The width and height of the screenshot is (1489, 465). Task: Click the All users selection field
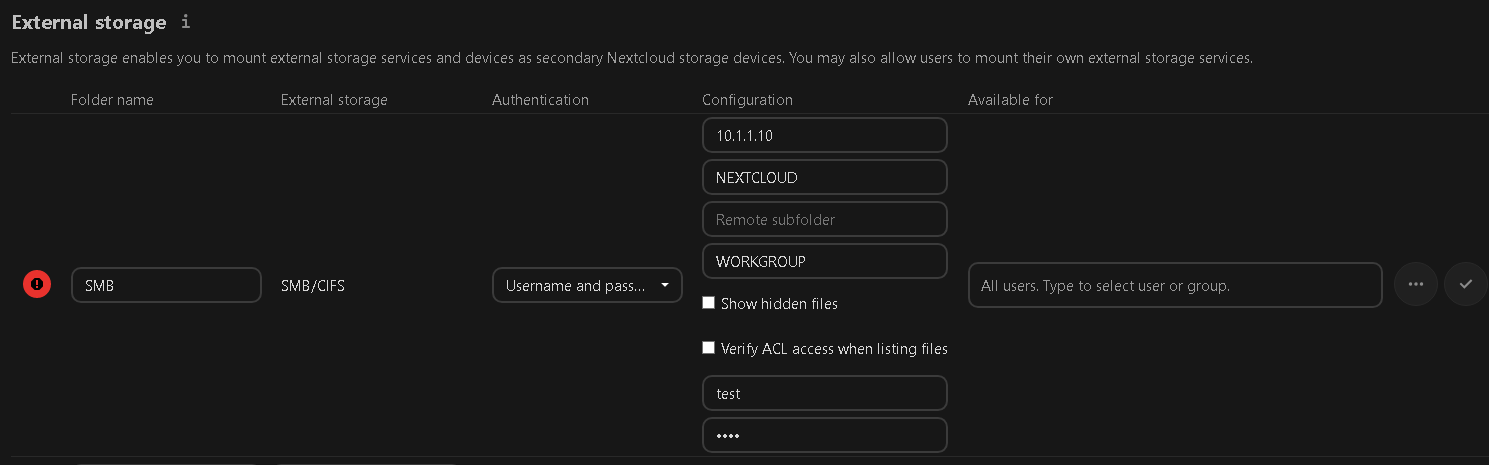[1174, 285]
